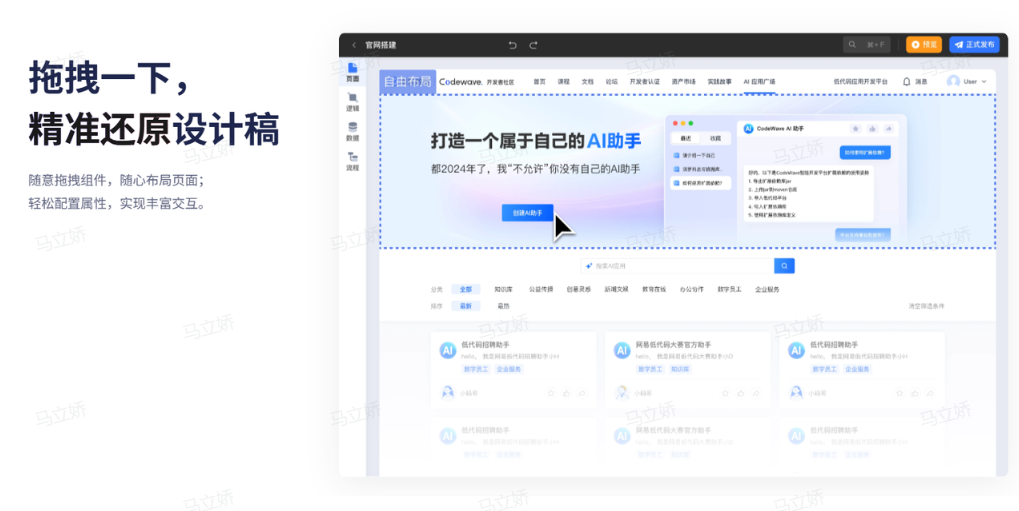This screenshot has width=1019, height=511.
Task: Select 论坛 in the navigation bar
Action: (612, 82)
